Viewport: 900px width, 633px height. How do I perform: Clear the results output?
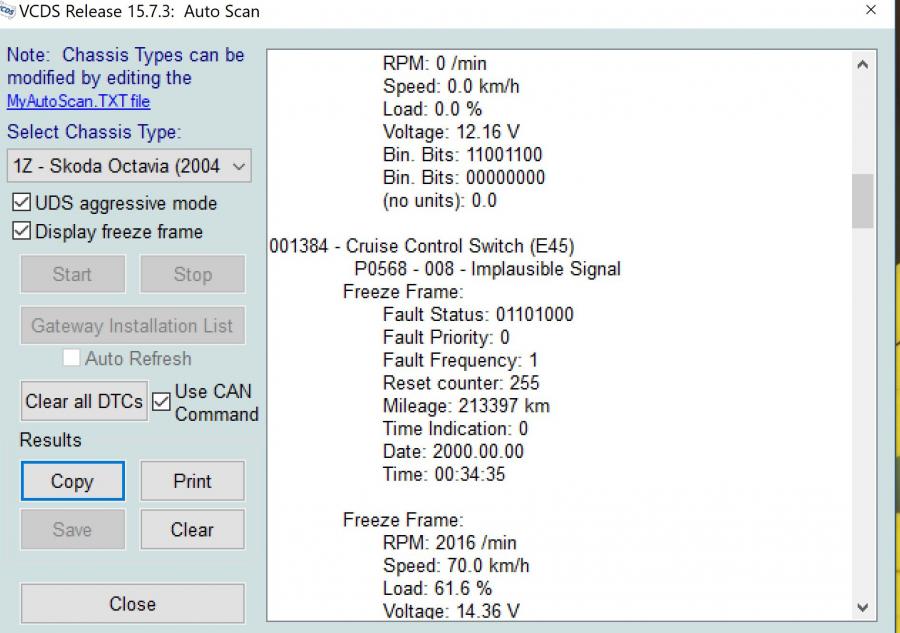192,529
